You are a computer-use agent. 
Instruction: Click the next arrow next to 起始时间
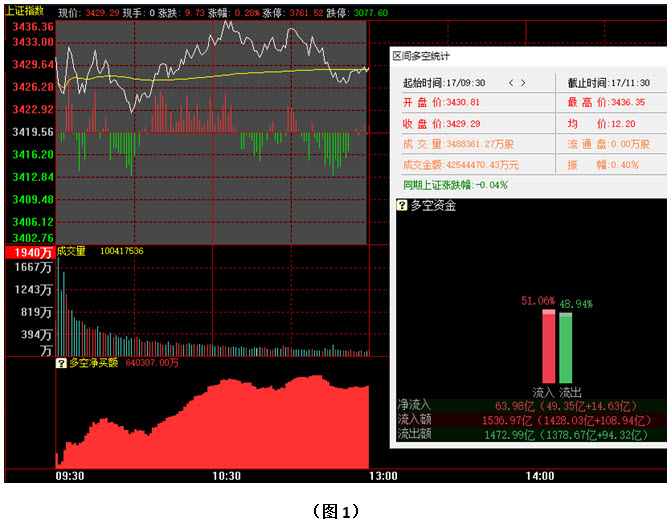click(x=523, y=83)
